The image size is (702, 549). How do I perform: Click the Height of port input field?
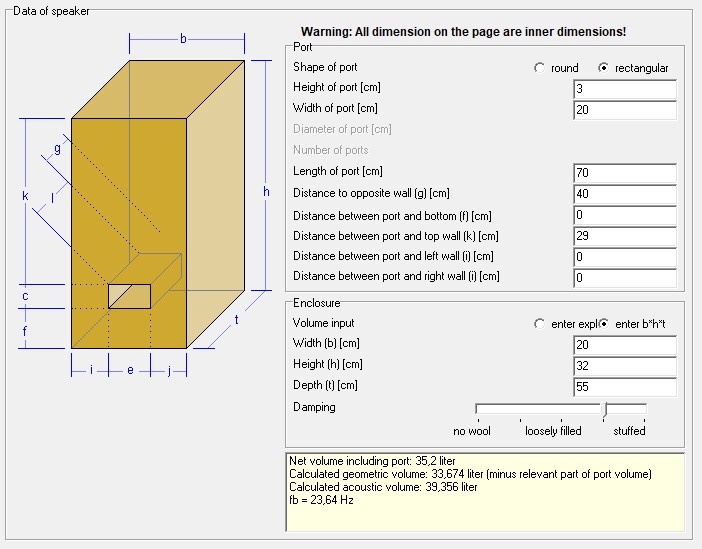(x=625, y=89)
